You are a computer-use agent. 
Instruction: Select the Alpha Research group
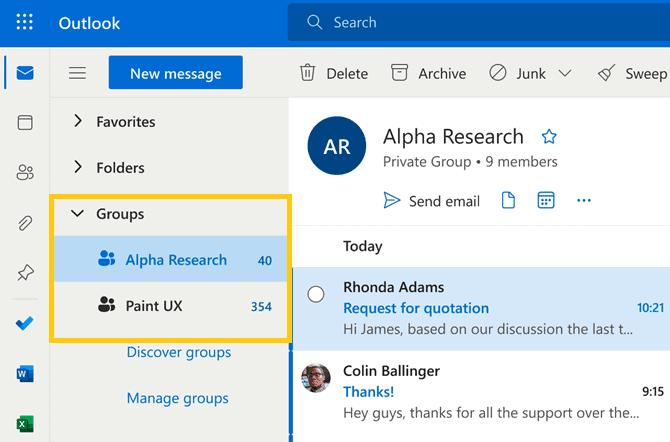[170, 259]
